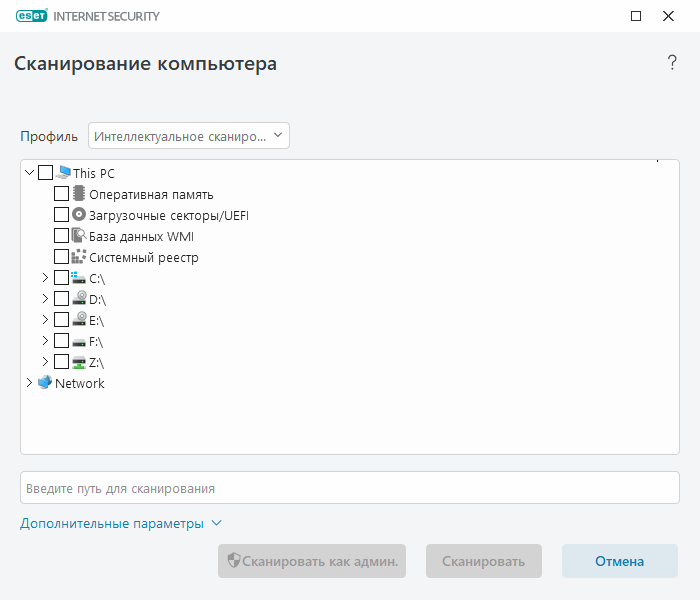The width and height of the screenshot is (700, 600).
Task: Select the Загрузочные секторы/UEFI row text
Action: 169,216
